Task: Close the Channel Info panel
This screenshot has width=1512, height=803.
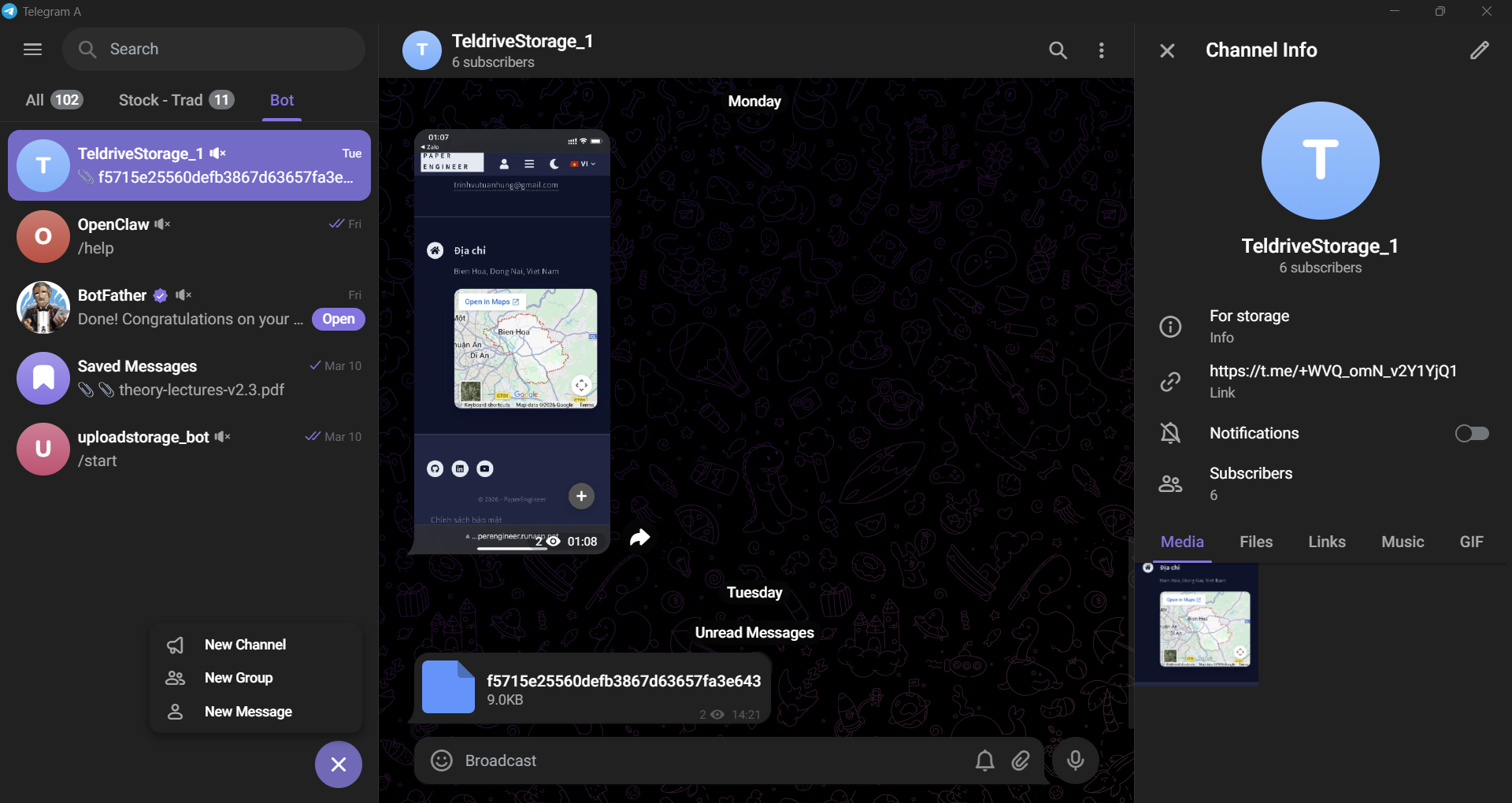Action: (1167, 50)
